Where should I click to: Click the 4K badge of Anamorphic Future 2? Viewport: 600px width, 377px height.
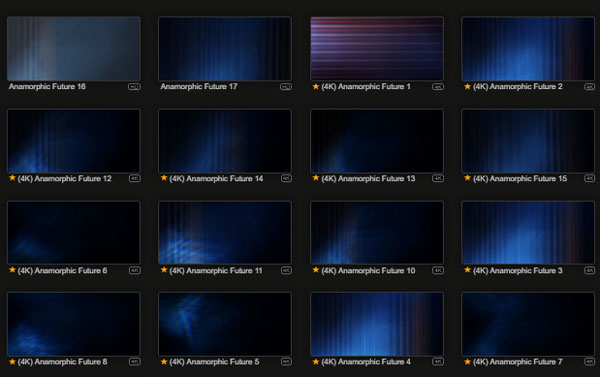(589, 87)
